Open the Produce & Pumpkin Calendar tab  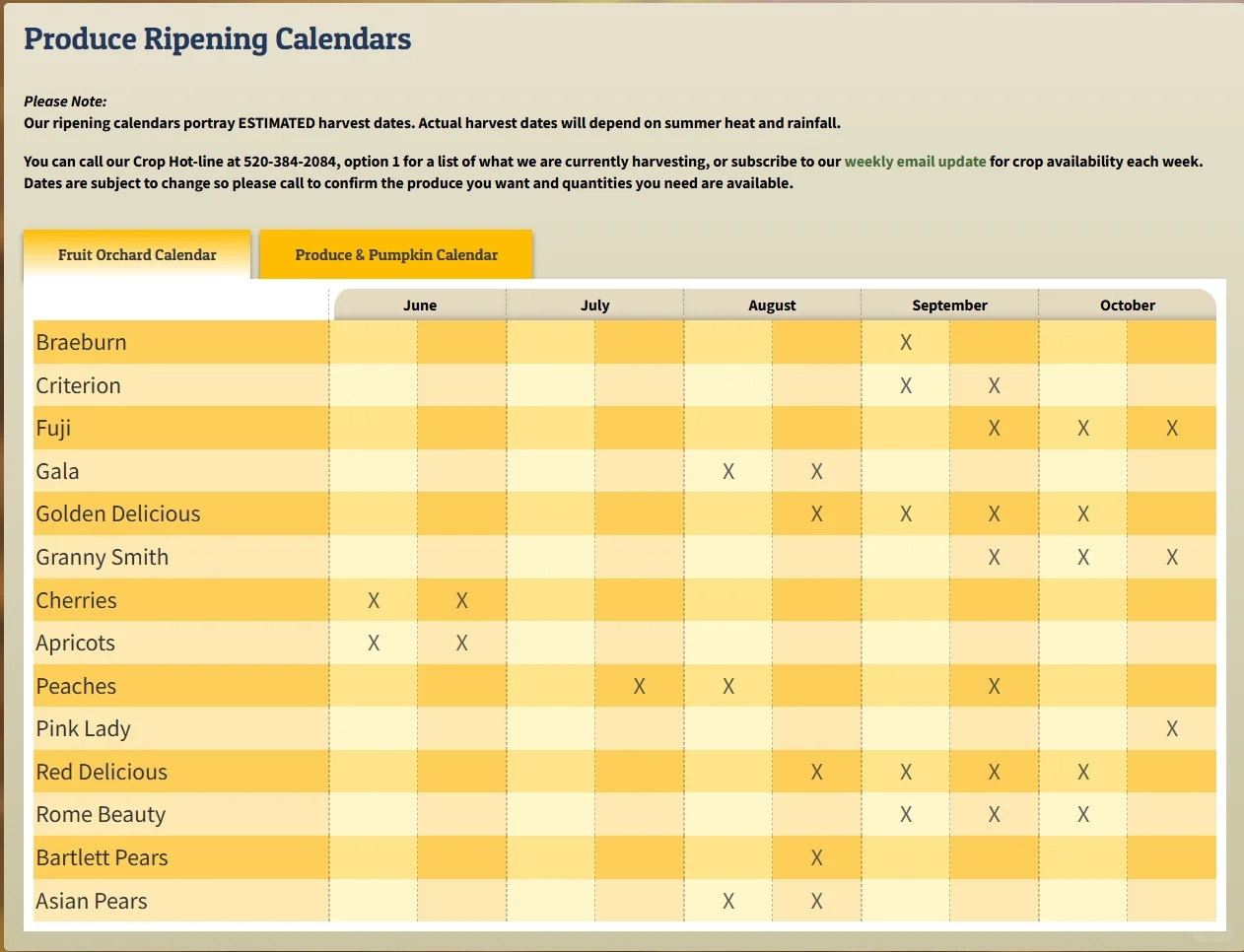pyautogui.click(x=396, y=254)
